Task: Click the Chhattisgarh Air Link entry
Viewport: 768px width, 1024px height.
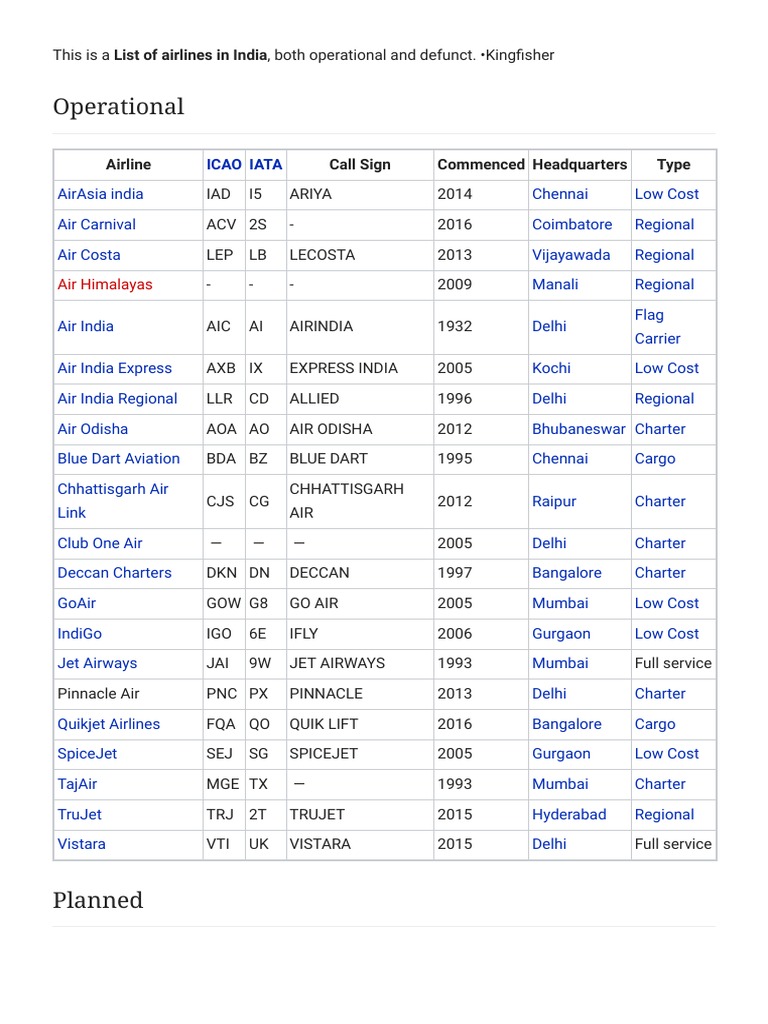Action: [112, 500]
